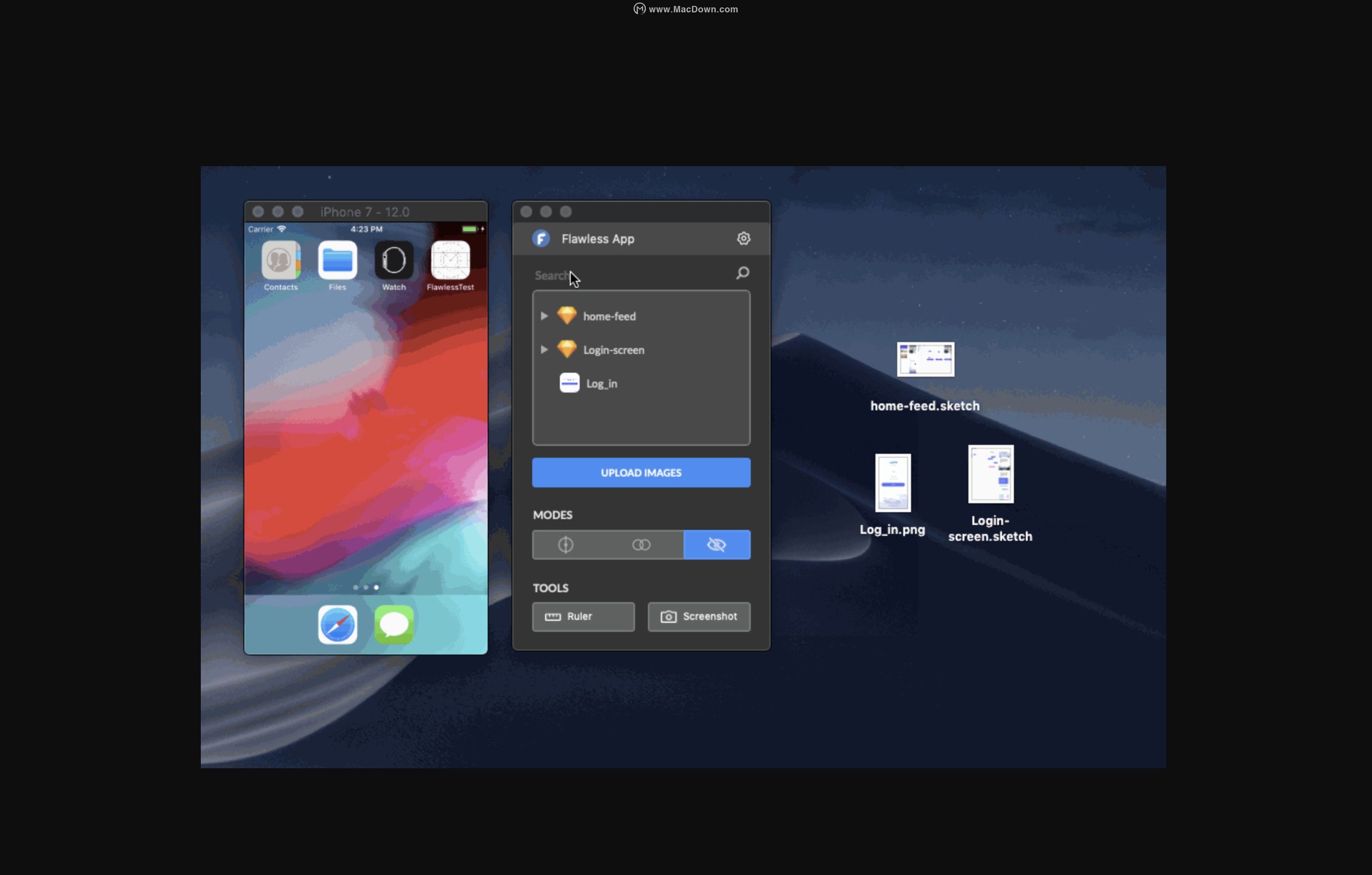Click the home-feed Sketch diamond icon
The width and height of the screenshot is (1372, 875).
pyautogui.click(x=566, y=315)
